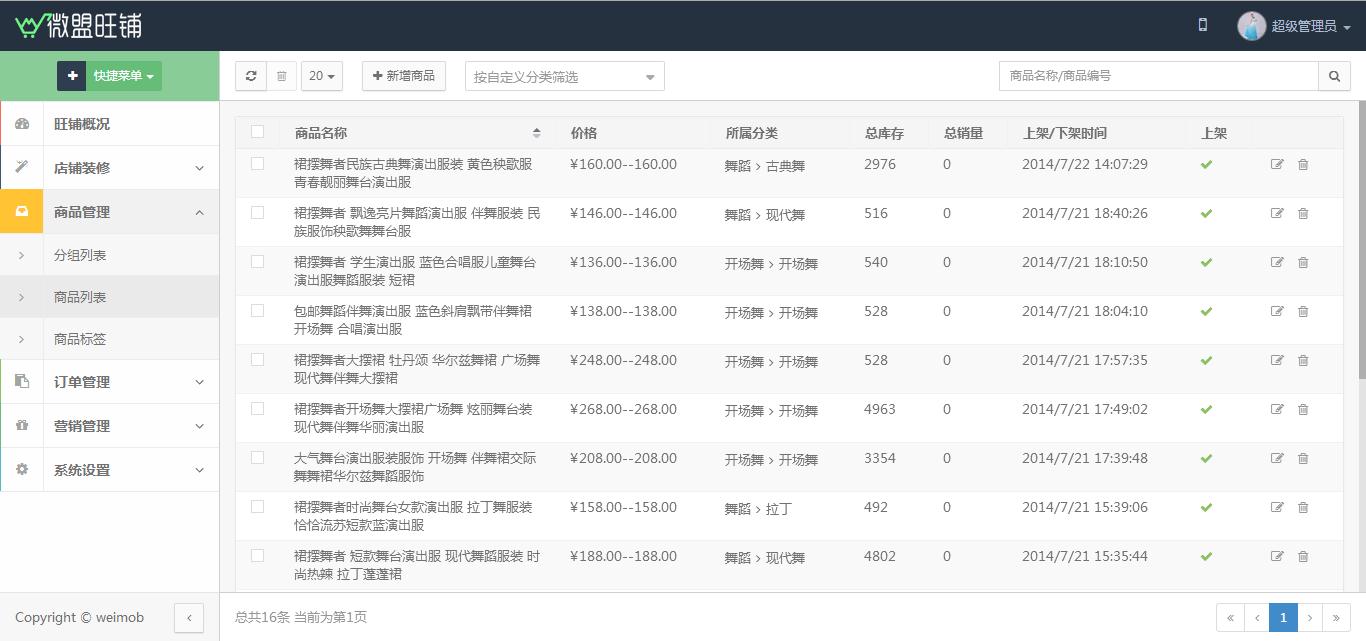Edit the product priced ¥160.00
Viewport: 1366px width, 641px height.
(1277, 164)
